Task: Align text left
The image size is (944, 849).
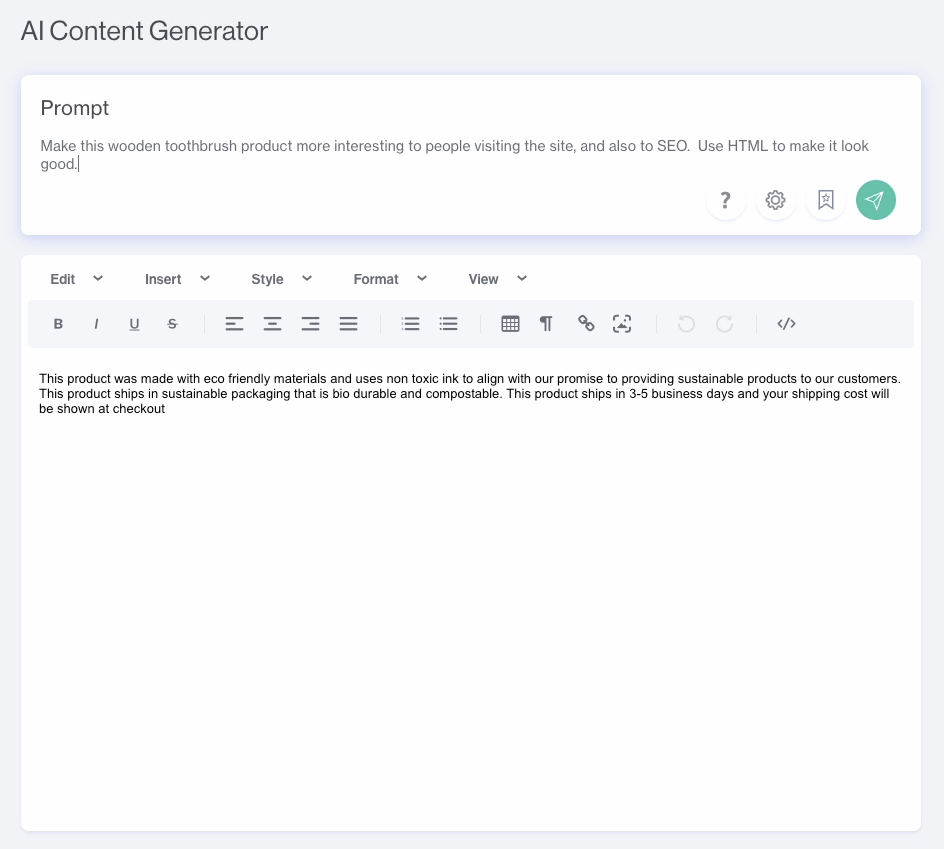Action: tap(234, 324)
